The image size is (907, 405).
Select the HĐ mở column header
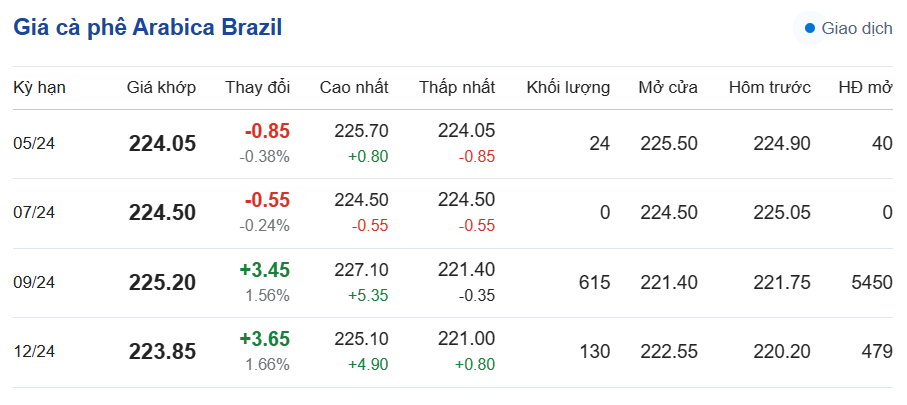point(865,87)
